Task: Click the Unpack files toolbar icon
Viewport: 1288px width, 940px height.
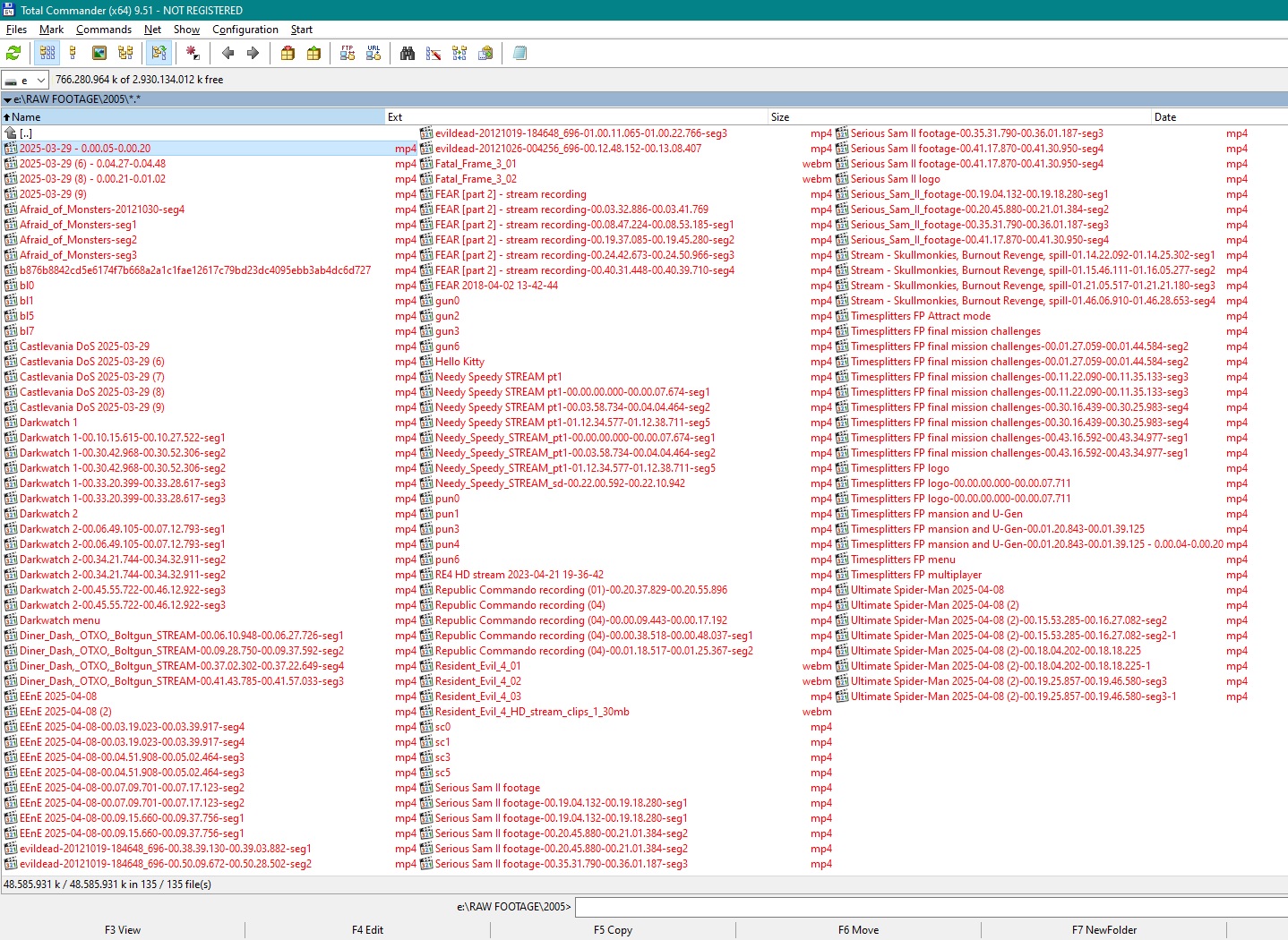Action: 313,54
